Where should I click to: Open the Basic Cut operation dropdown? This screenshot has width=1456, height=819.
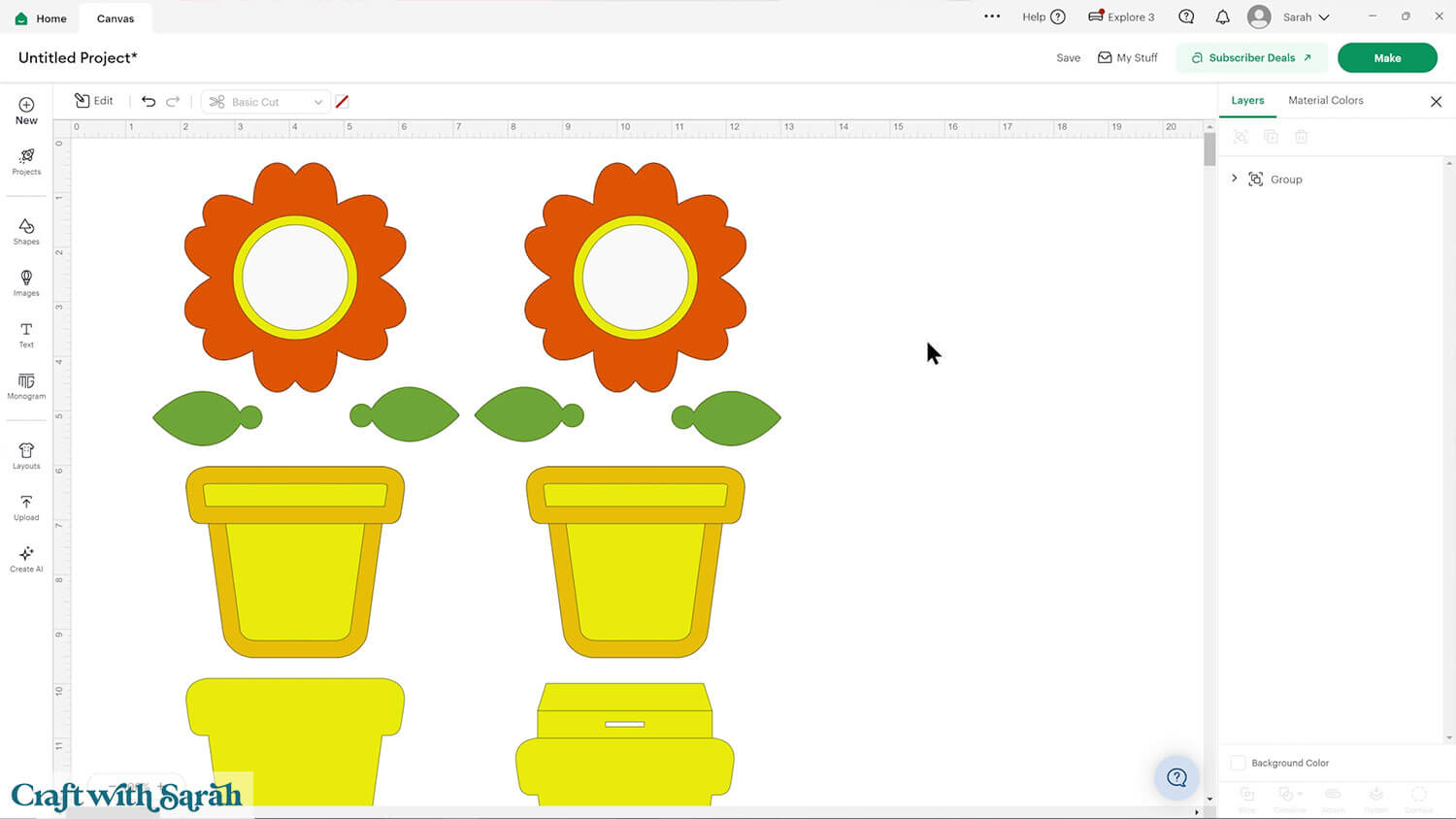click(266, 102)
